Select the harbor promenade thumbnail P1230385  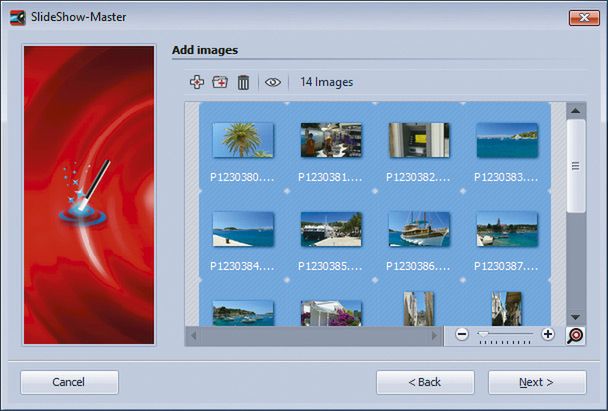click(331, 229)
